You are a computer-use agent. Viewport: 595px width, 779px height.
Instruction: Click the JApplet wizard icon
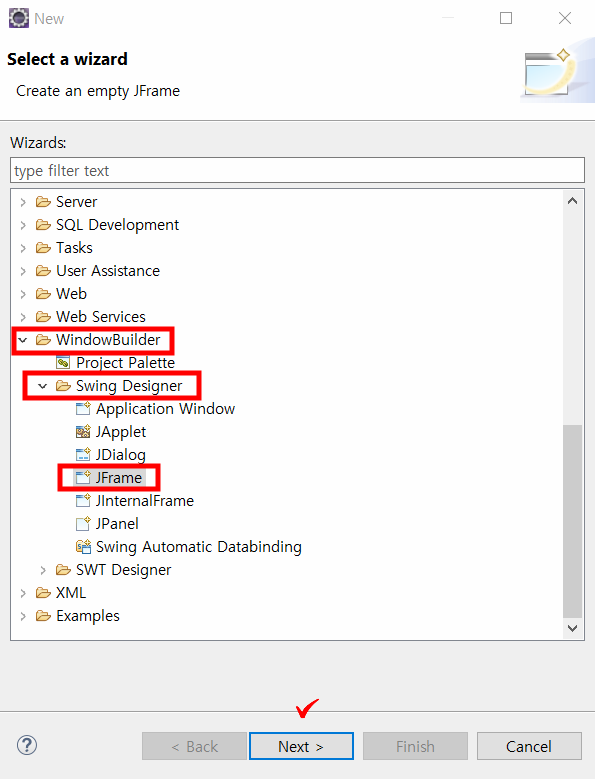(83, 431)
